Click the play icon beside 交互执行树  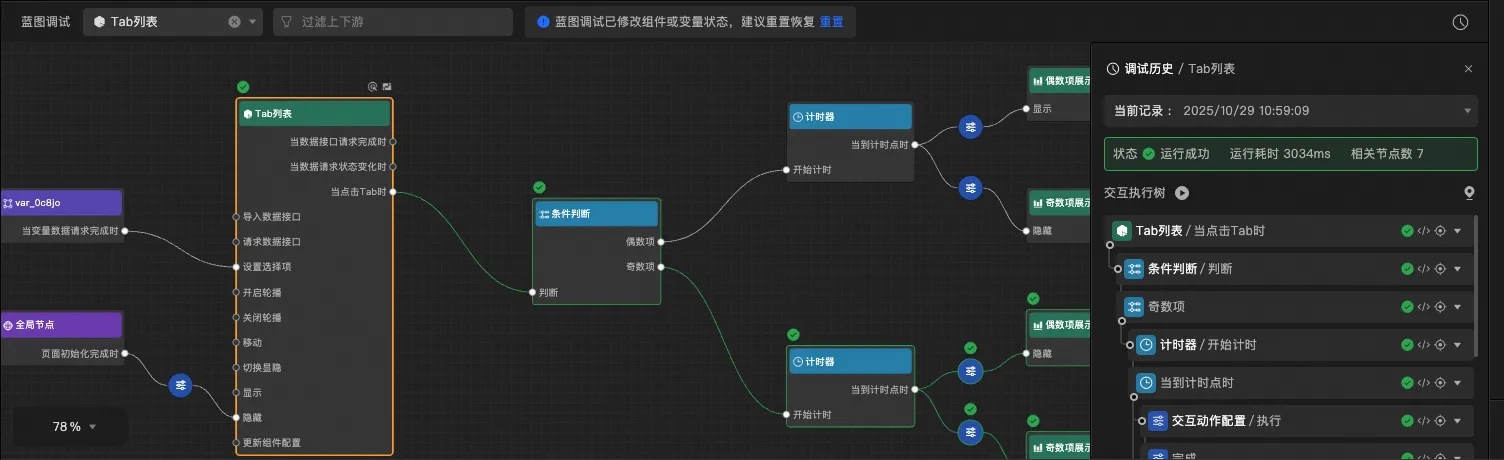1182,193
